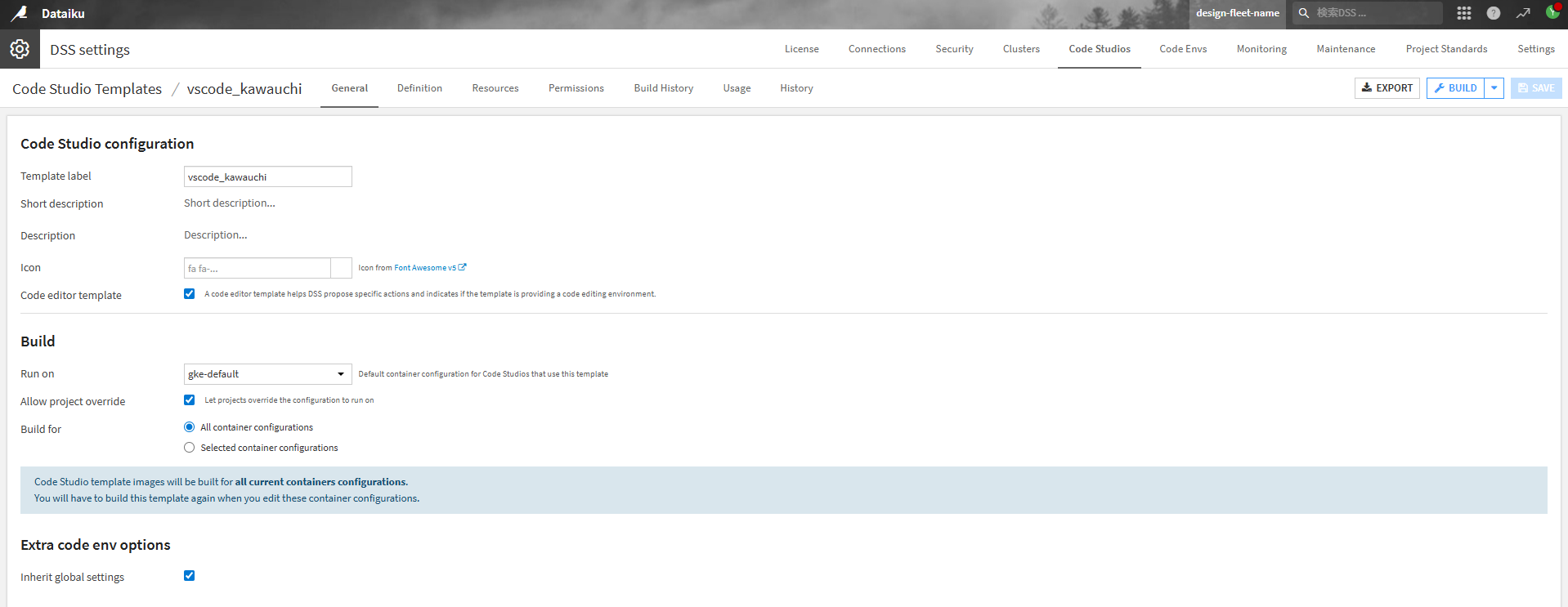Open the Run on gke-default dropdown
Screen dimensions: 1568x607
coord(267,374)
